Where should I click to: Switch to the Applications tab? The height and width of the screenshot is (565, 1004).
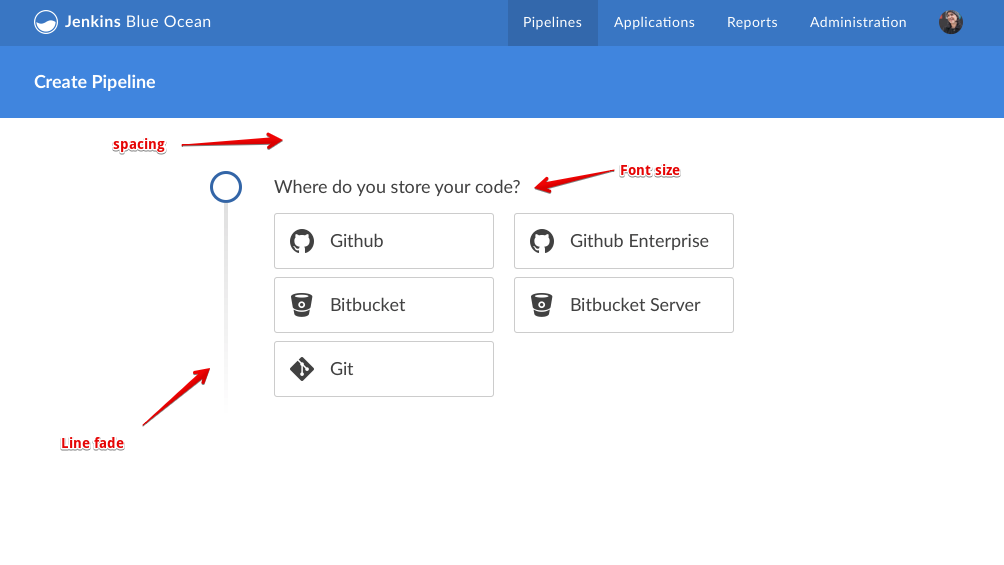coord(654,22)
